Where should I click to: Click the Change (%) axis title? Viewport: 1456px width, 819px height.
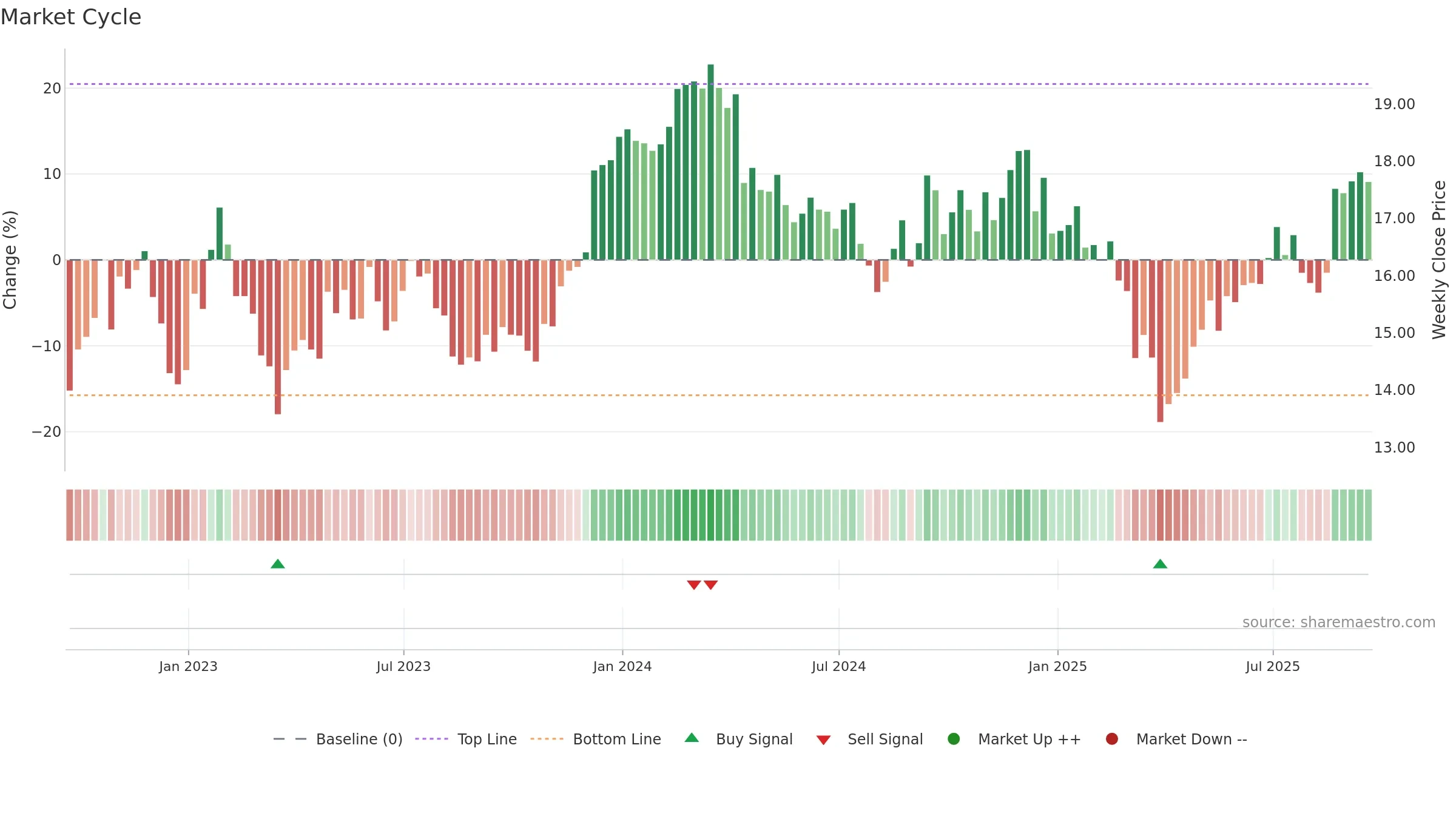point(10,260)
